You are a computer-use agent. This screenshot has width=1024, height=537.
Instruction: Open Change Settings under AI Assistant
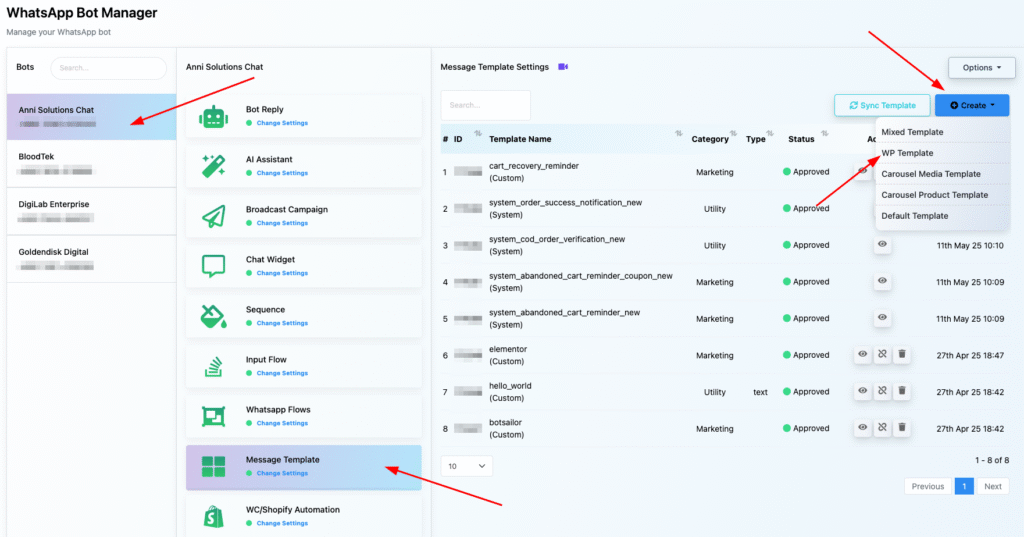coord(282,173)
